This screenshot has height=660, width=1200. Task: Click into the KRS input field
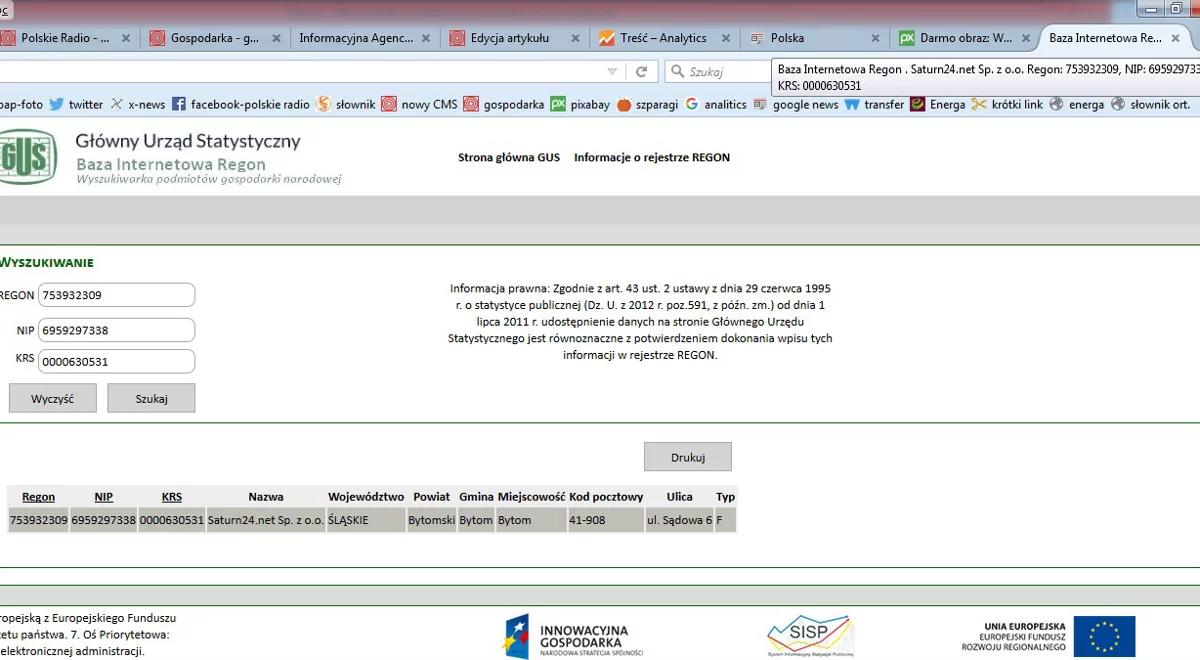click(x=116, y=361)
